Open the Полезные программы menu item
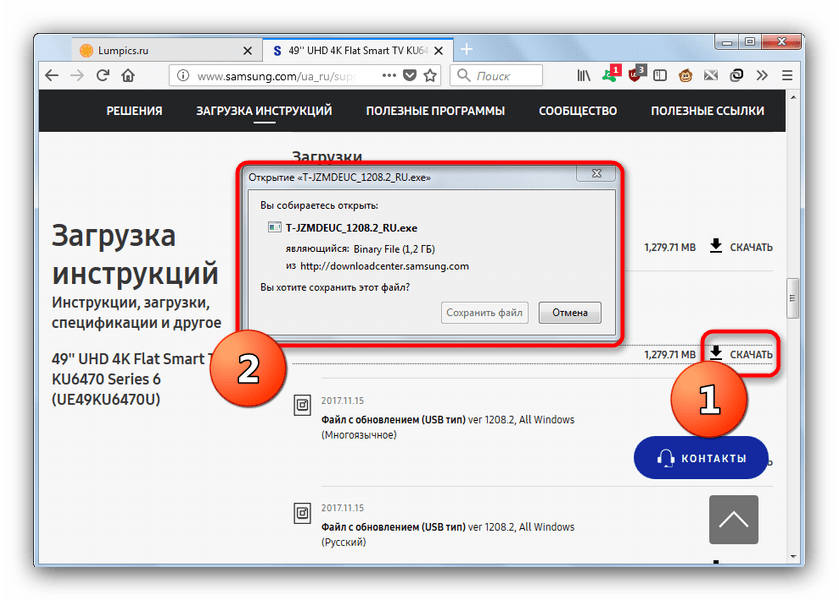This screenshot has width=839, height=600. tap(435, 111)
